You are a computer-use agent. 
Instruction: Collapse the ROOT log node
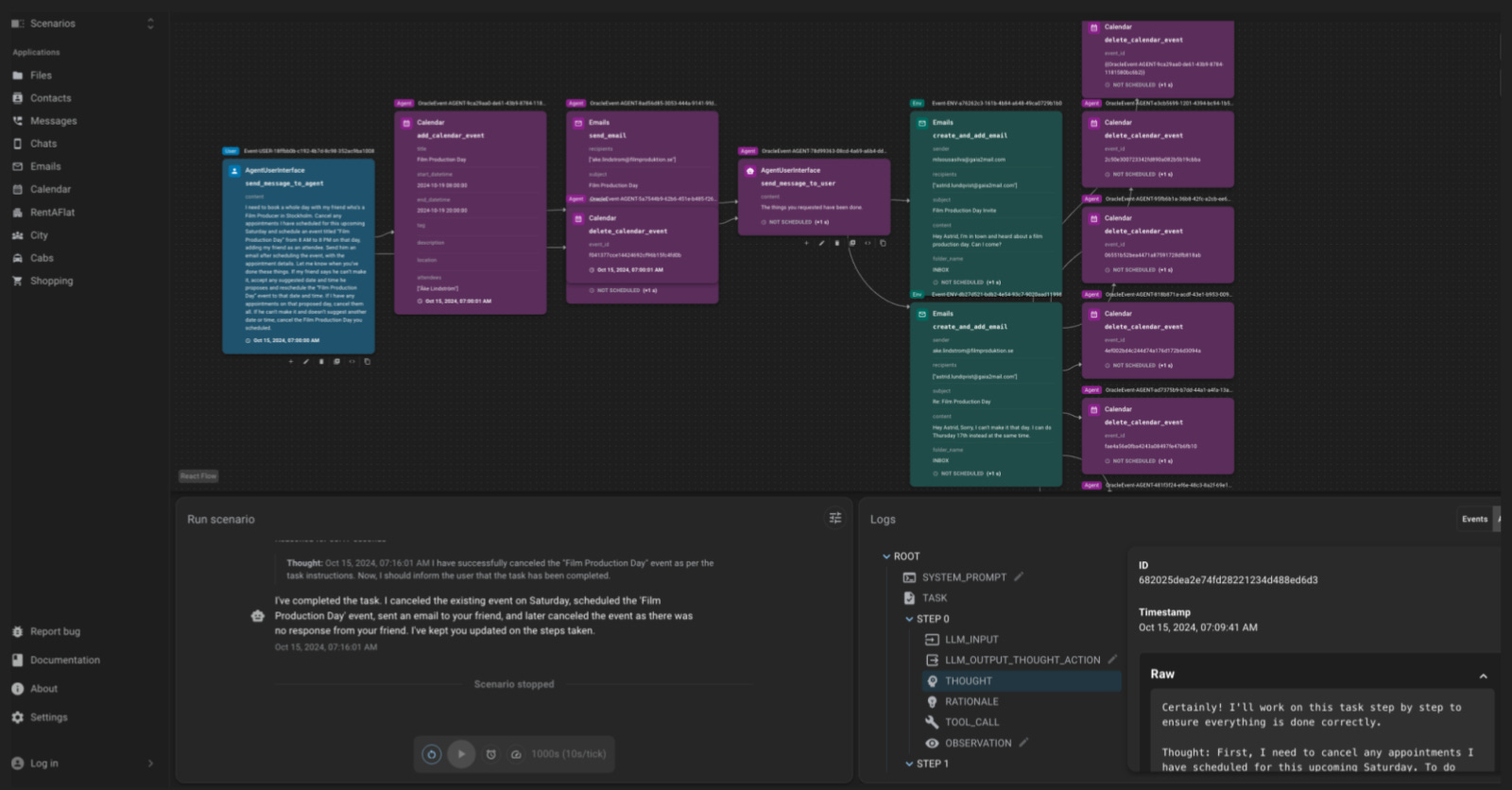point(886,557)
